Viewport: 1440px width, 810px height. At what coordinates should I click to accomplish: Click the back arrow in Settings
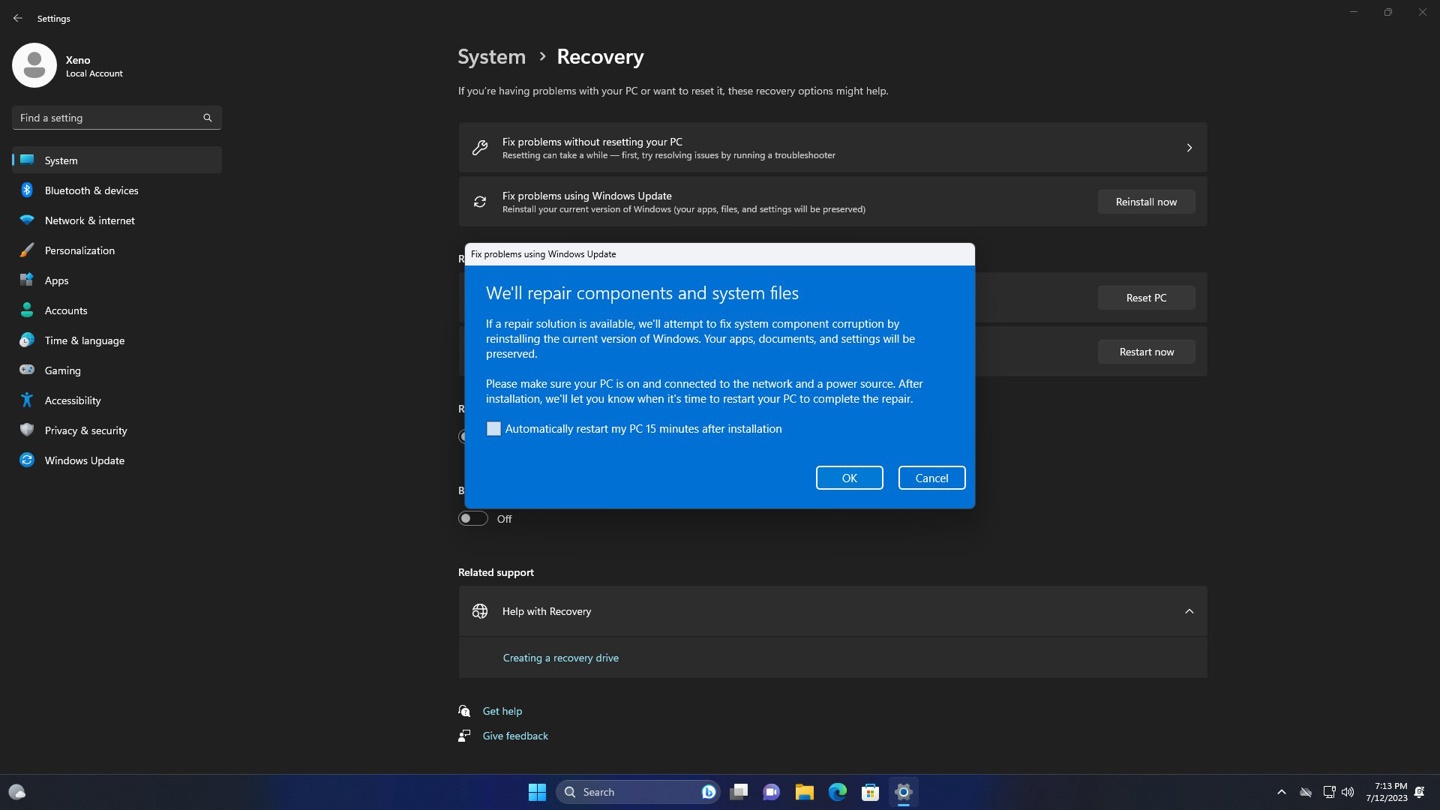16,17
